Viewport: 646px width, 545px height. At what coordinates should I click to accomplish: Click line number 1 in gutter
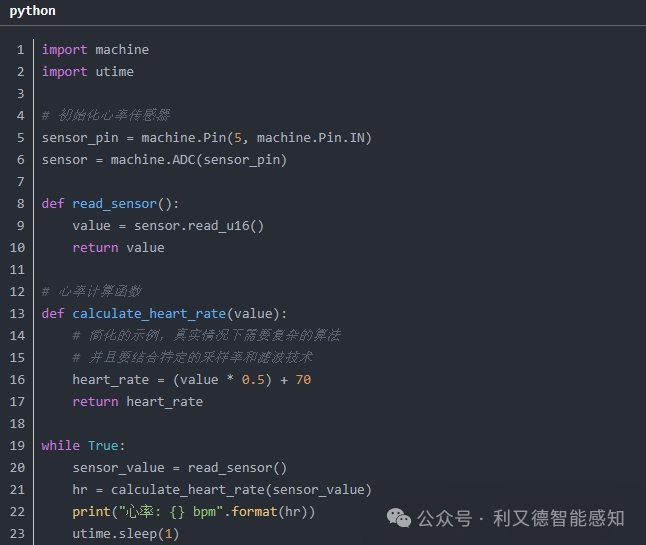(21, 50)
